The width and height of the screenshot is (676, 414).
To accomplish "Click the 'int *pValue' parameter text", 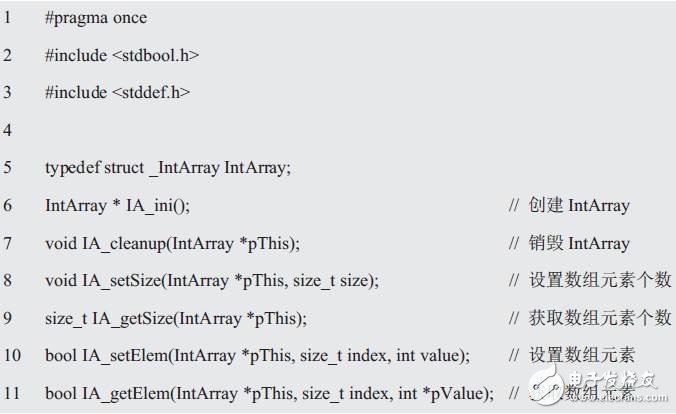I will tap(444, 394).
